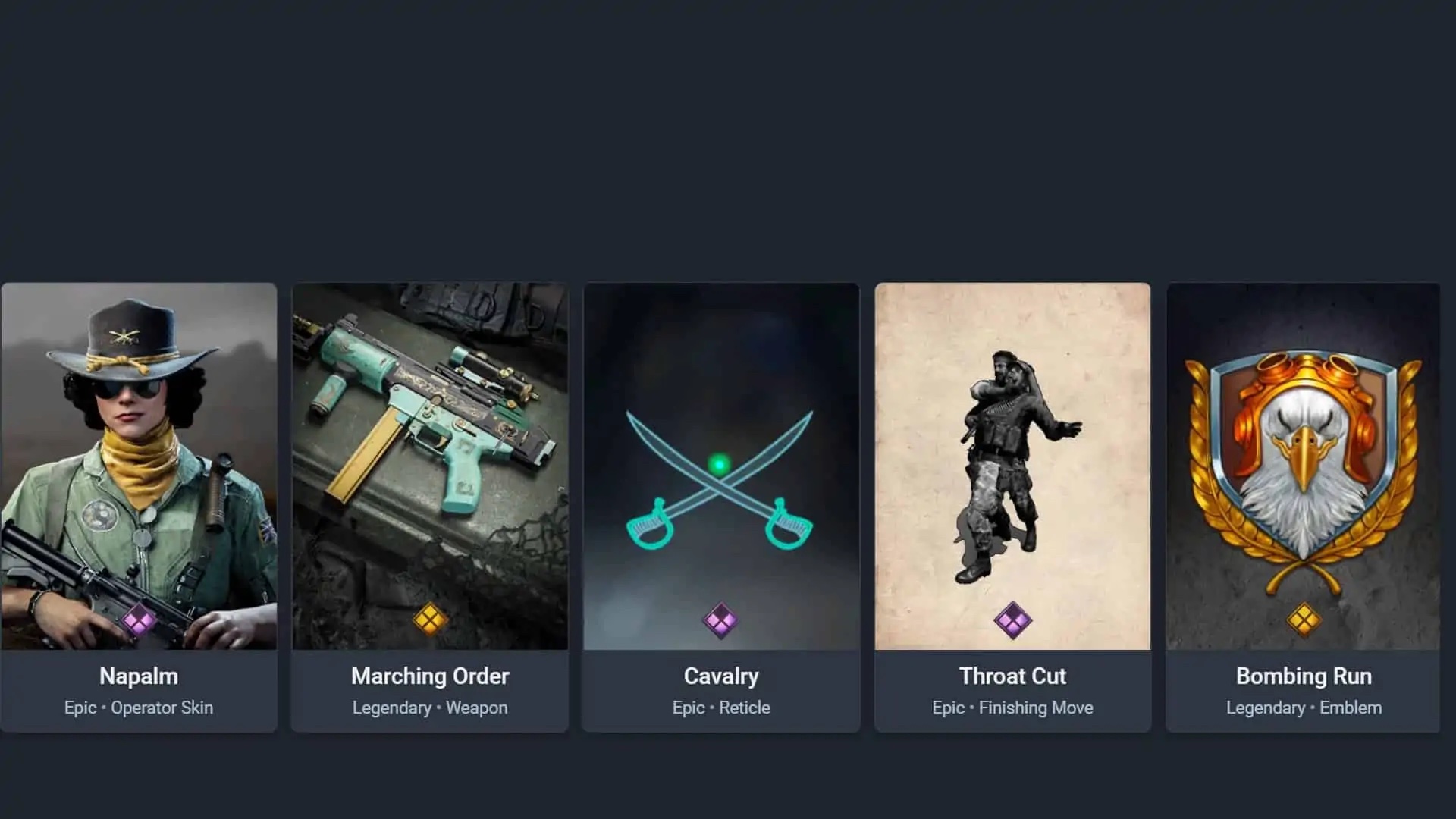Click the crossed sabers reticle graphic
The image size is (1456, 819).
pyautogui.click(x=720, y=479)
